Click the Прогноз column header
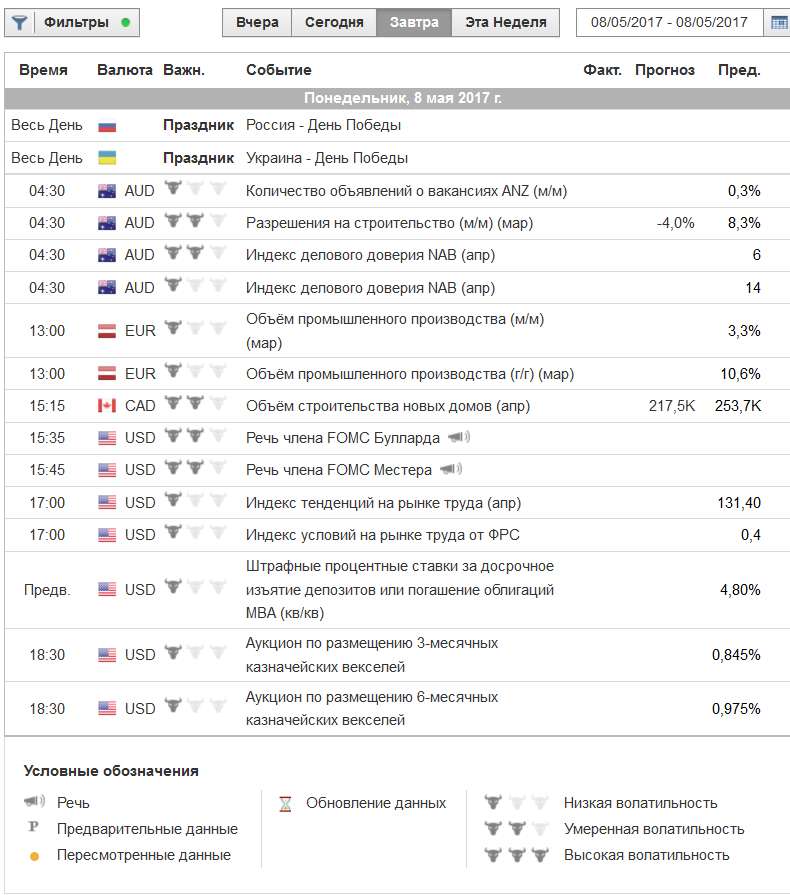 click(x=664, y=70)
